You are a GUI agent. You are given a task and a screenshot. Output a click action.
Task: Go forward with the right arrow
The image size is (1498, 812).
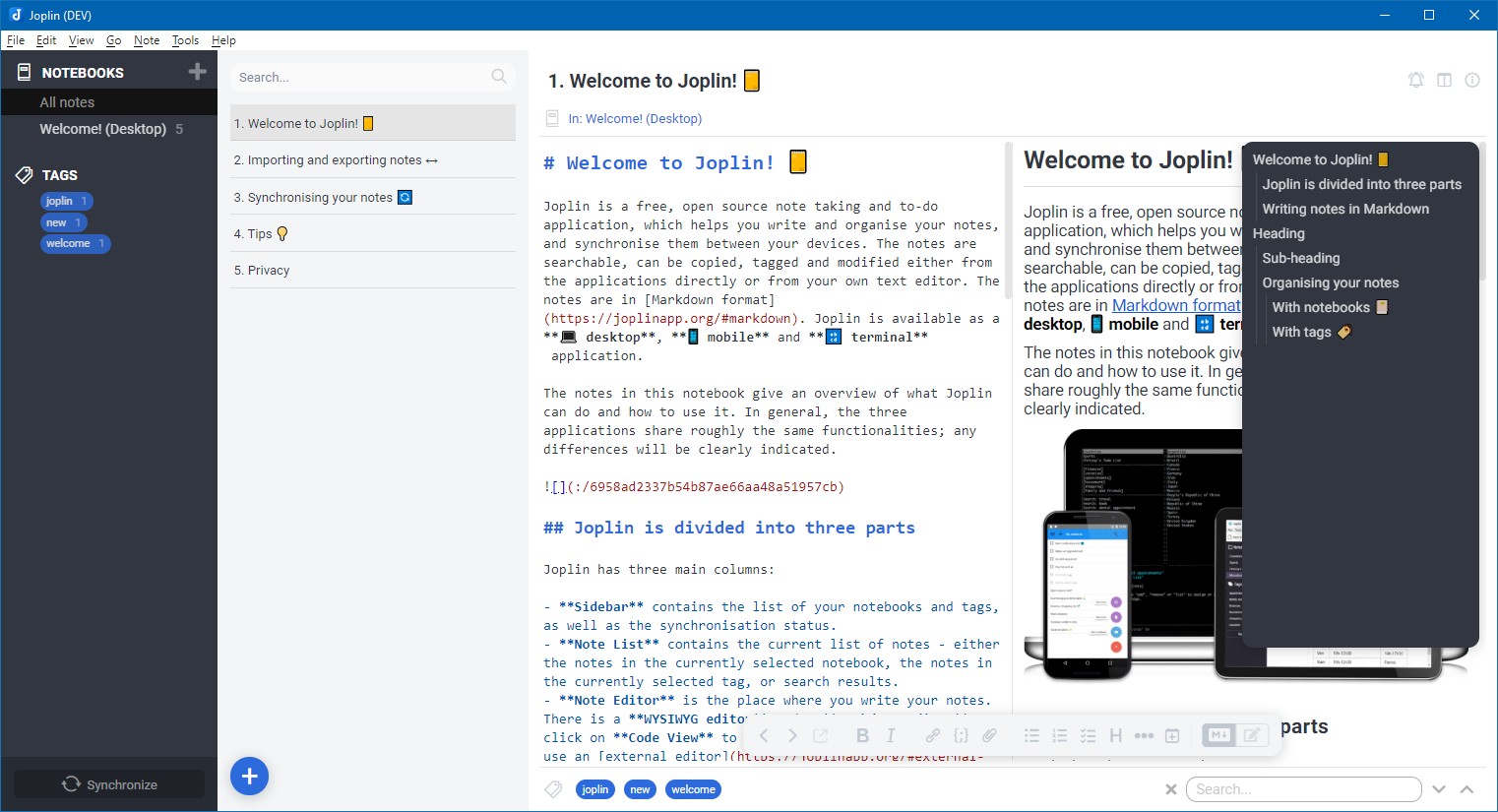click(x=792, y=735)
